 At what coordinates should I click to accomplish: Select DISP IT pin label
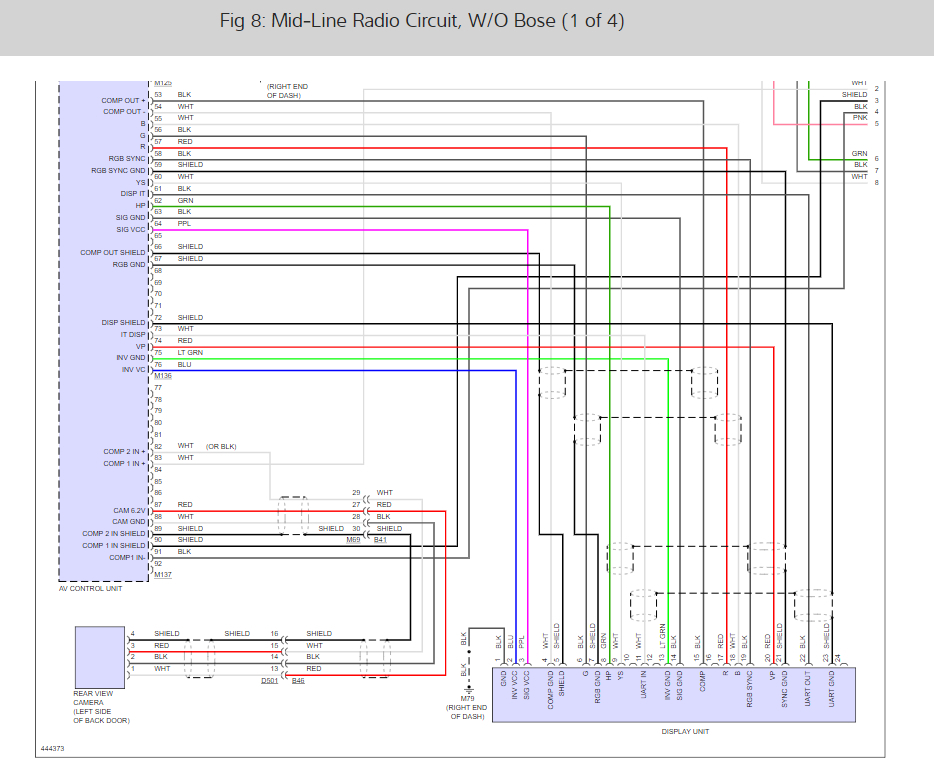[x=133, y=194]
